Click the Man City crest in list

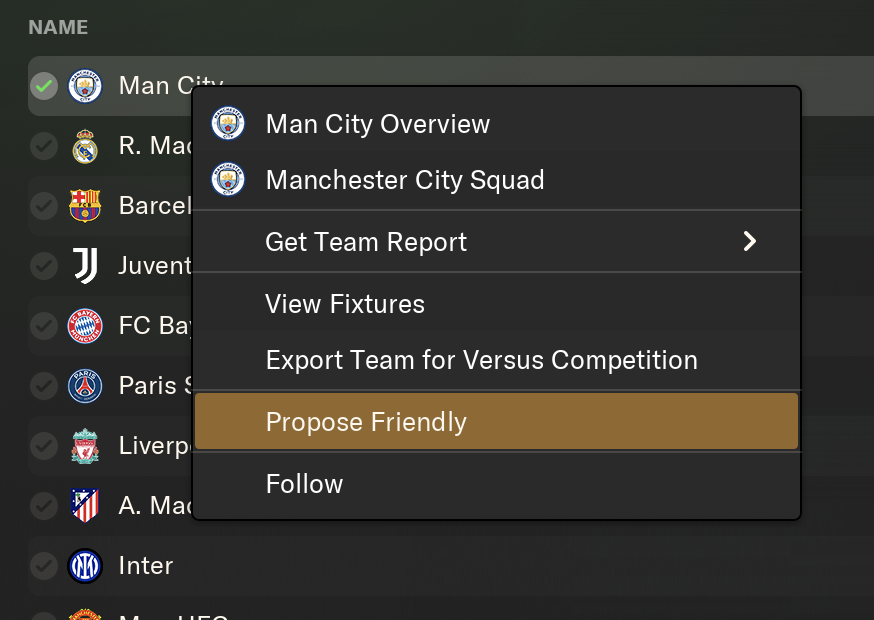tap(85, 86)
